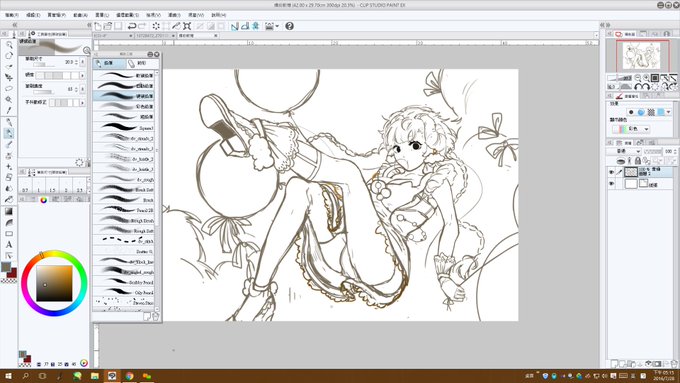Image resolution: width=680 pixels, height=383 pixels.
Task: Expand the layer effect options arrow
Action: [x=668, y=112]
